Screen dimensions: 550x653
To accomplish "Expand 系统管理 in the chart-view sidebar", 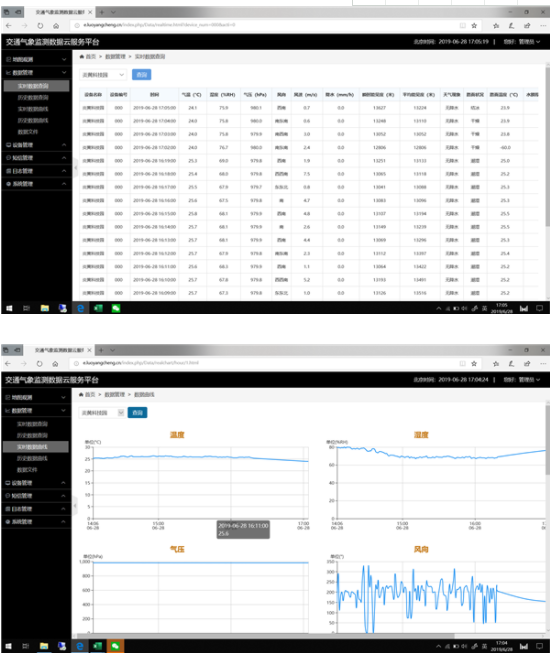I will pyautogui.click(x=35, y=522).
